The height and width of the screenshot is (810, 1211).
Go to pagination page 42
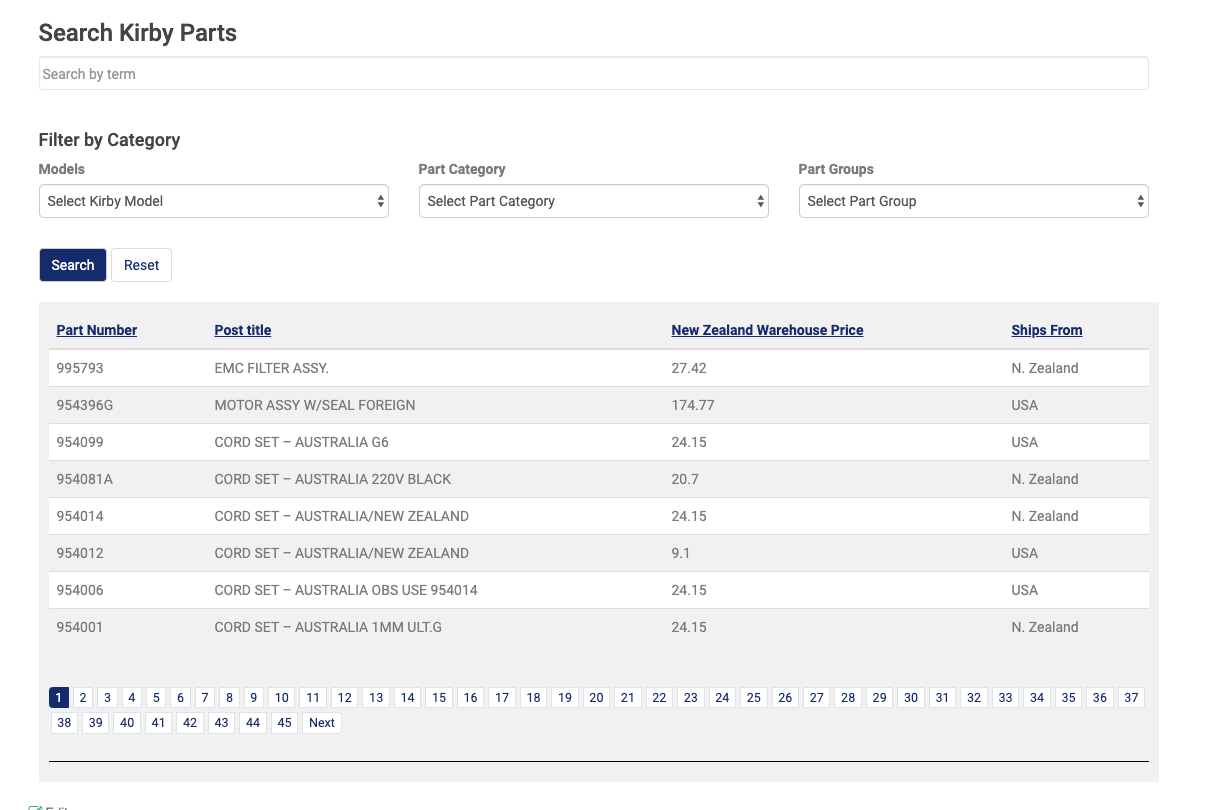[x=190, y=722]
